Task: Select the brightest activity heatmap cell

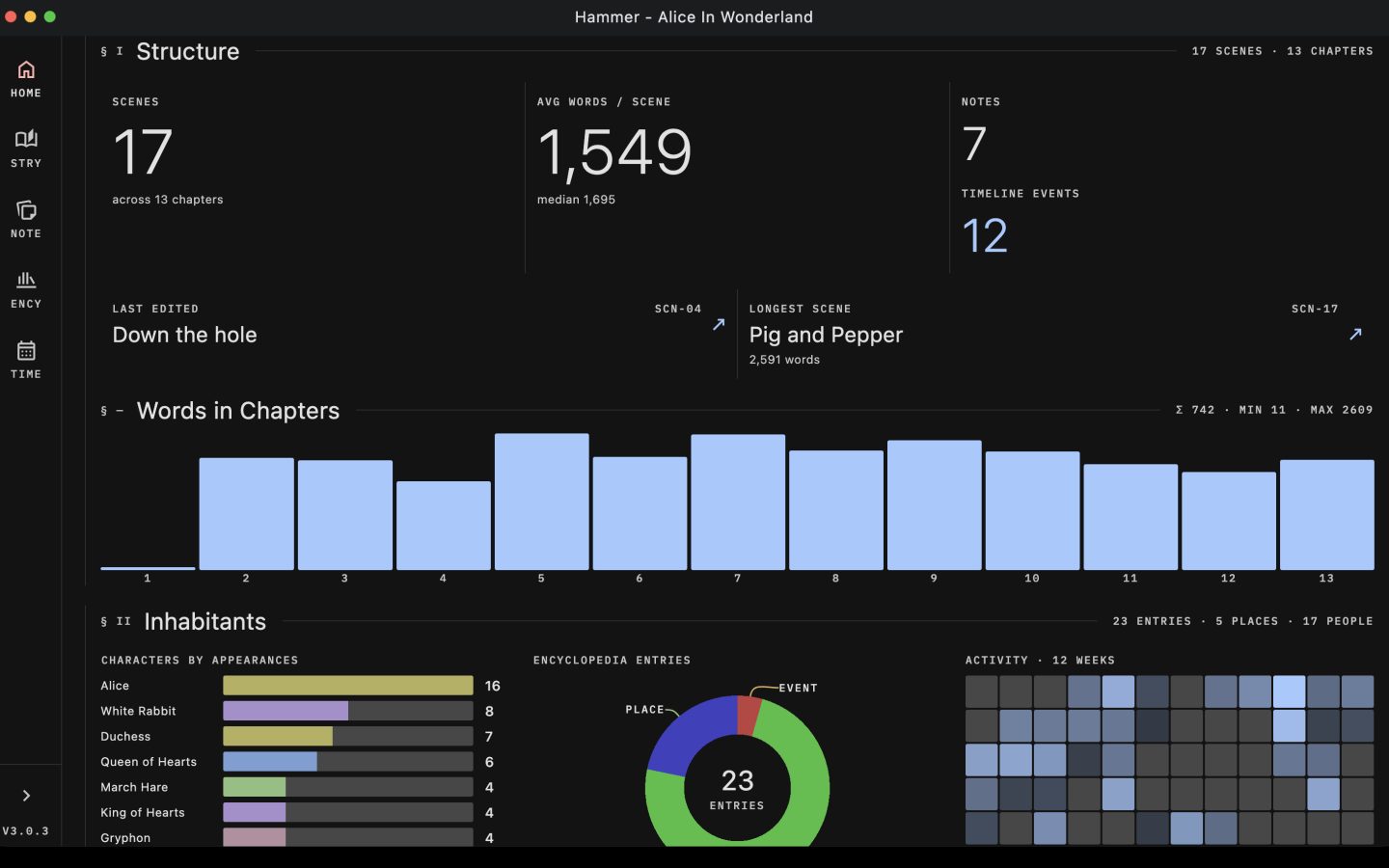Action: pos(1289,692)
